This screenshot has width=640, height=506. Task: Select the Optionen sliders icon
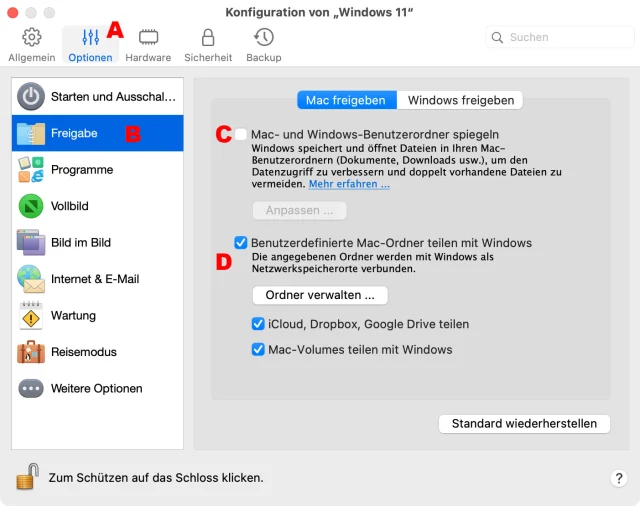pos(90,37)
